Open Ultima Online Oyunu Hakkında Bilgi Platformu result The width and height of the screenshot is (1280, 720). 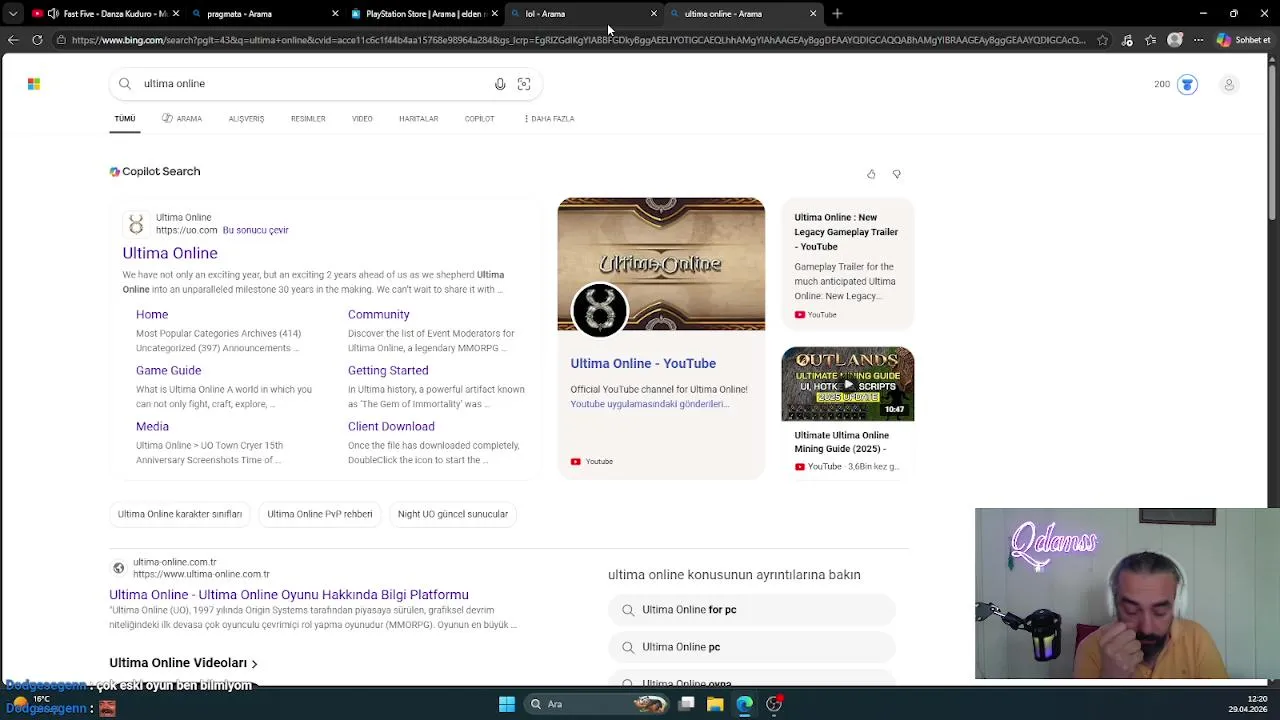pos(289,595)
